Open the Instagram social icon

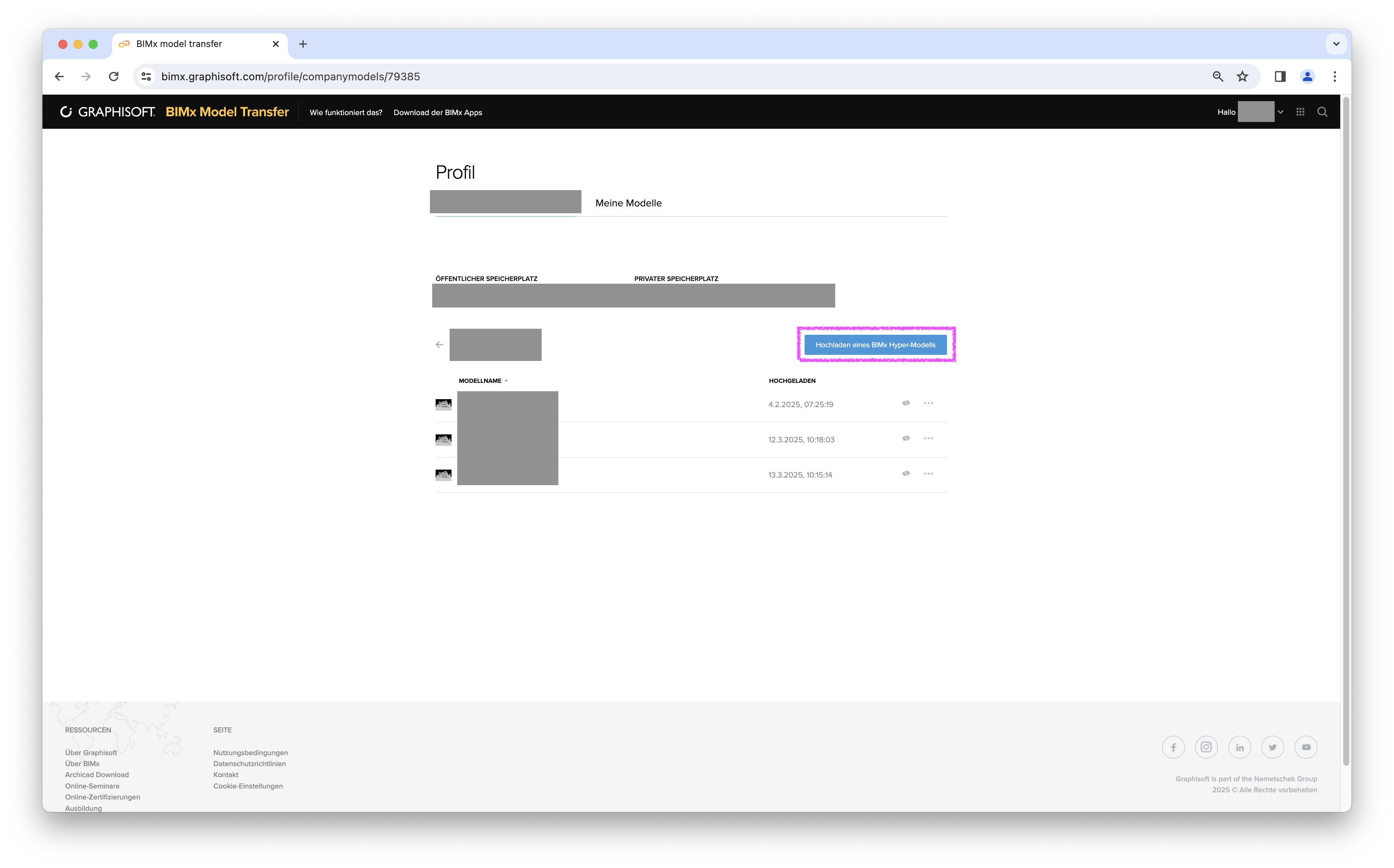pyautogui.click(x=1206, y=748)
